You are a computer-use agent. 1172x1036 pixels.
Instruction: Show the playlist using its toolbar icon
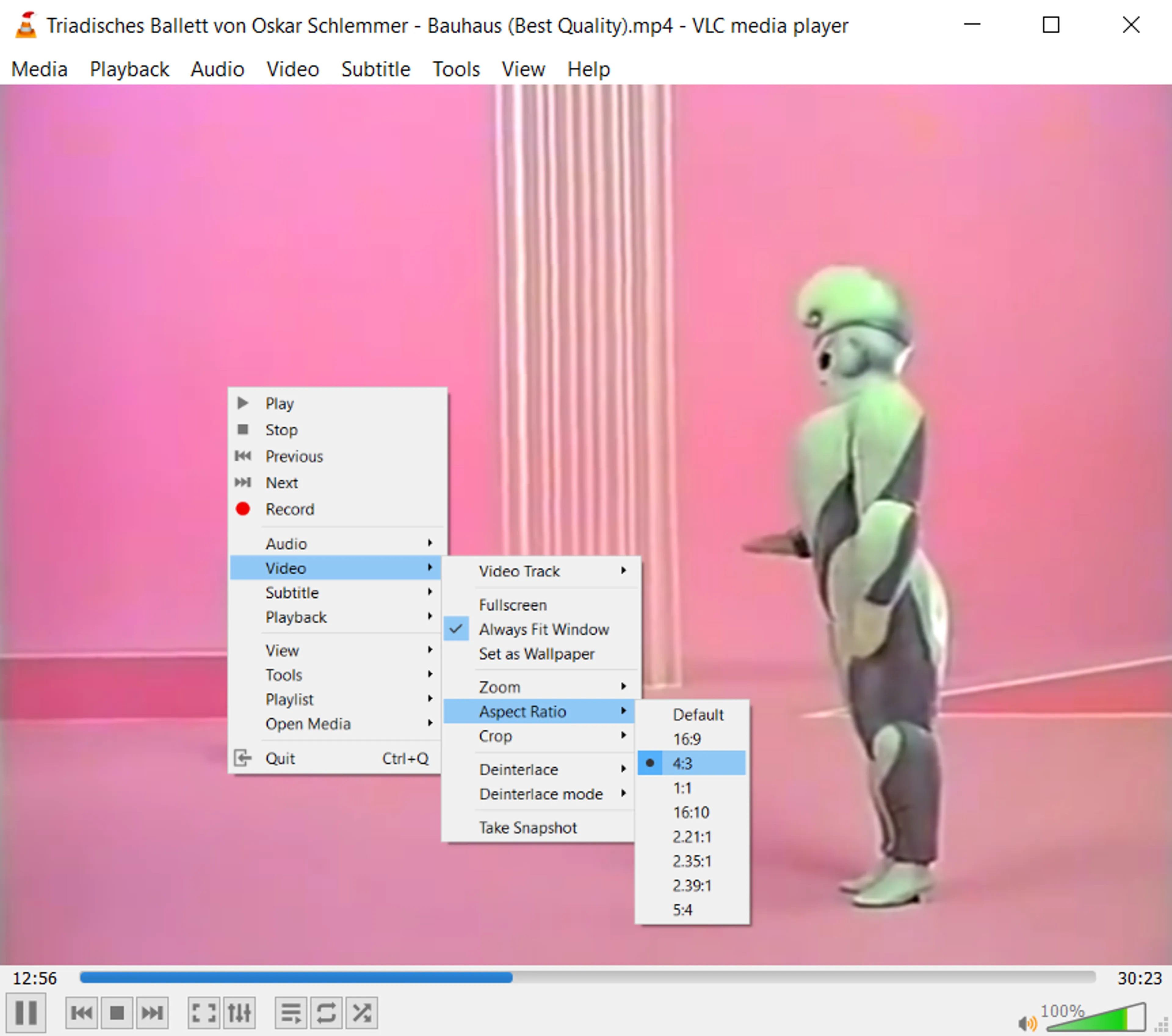pos(290,1012)
